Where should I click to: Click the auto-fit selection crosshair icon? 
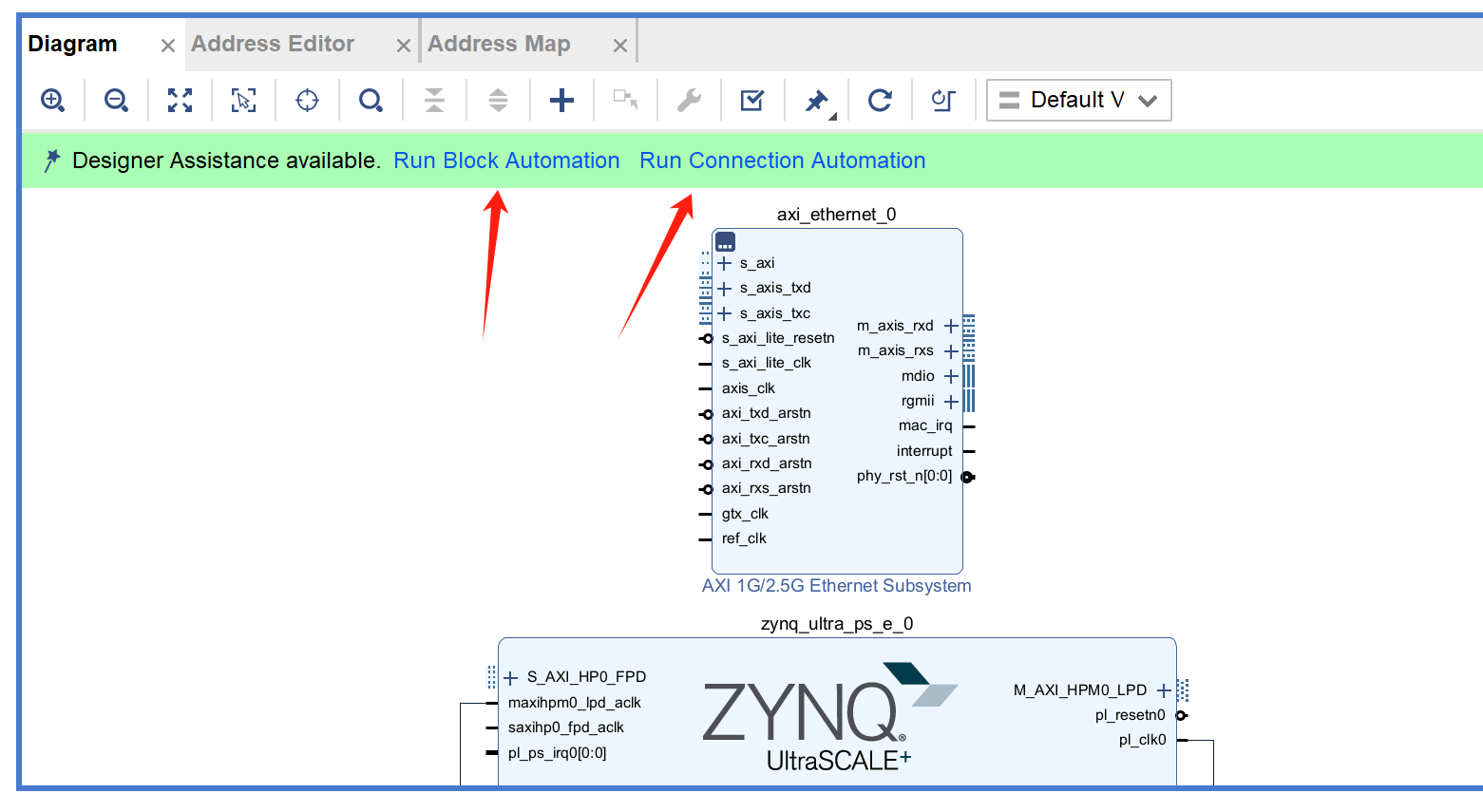[x=307, y=100]
